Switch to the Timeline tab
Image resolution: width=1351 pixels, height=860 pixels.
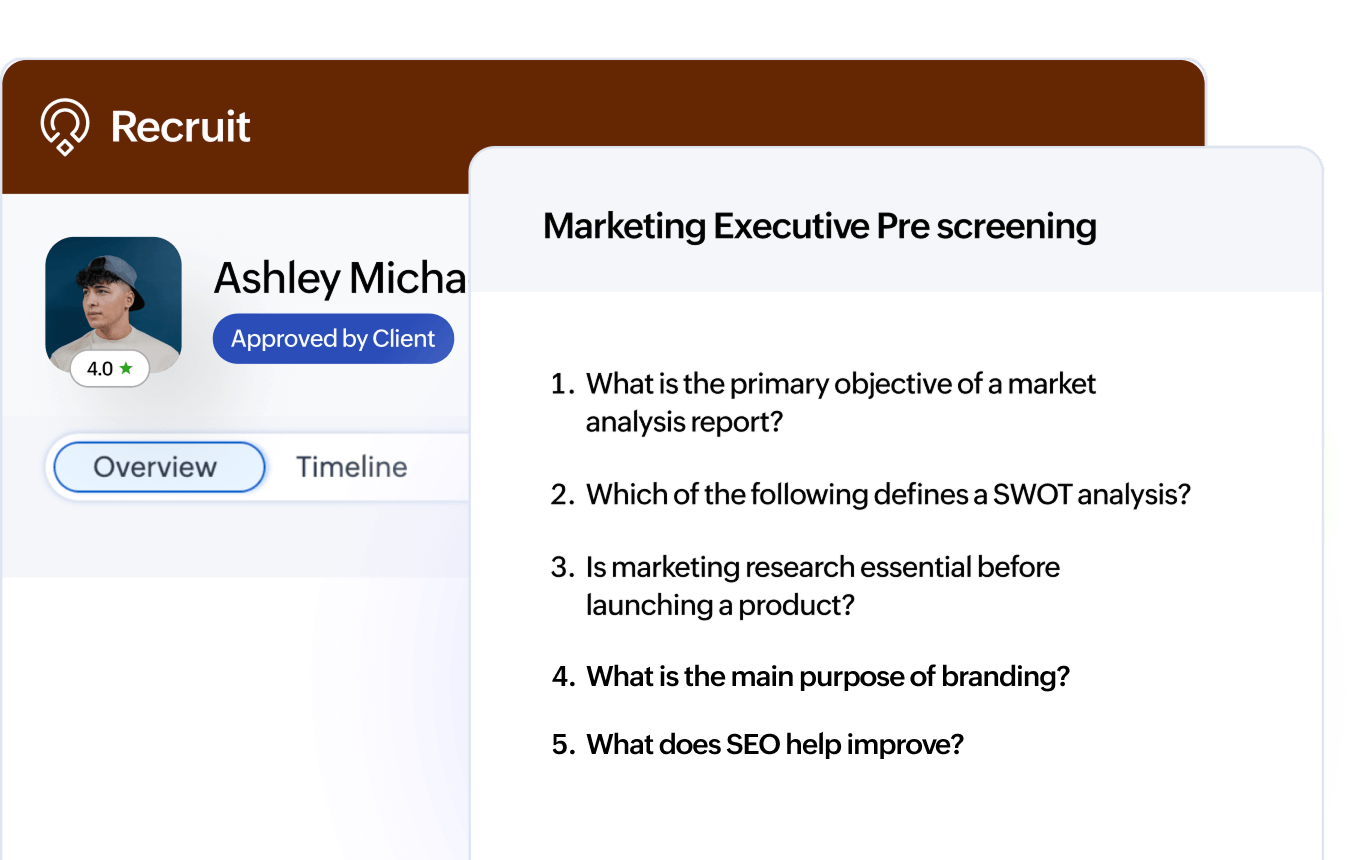pyautogui.click(x=351, y=467)
